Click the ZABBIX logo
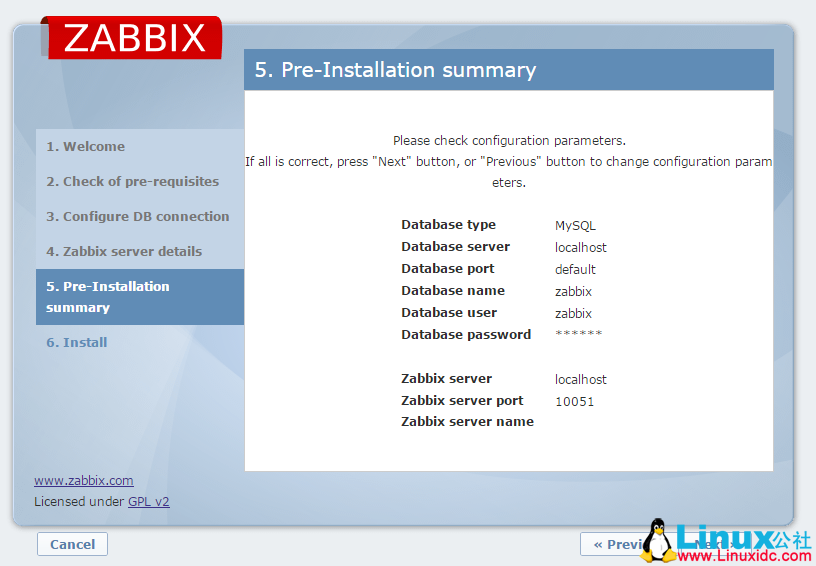This screenshot has width=816, height=566. coord(132,37)
